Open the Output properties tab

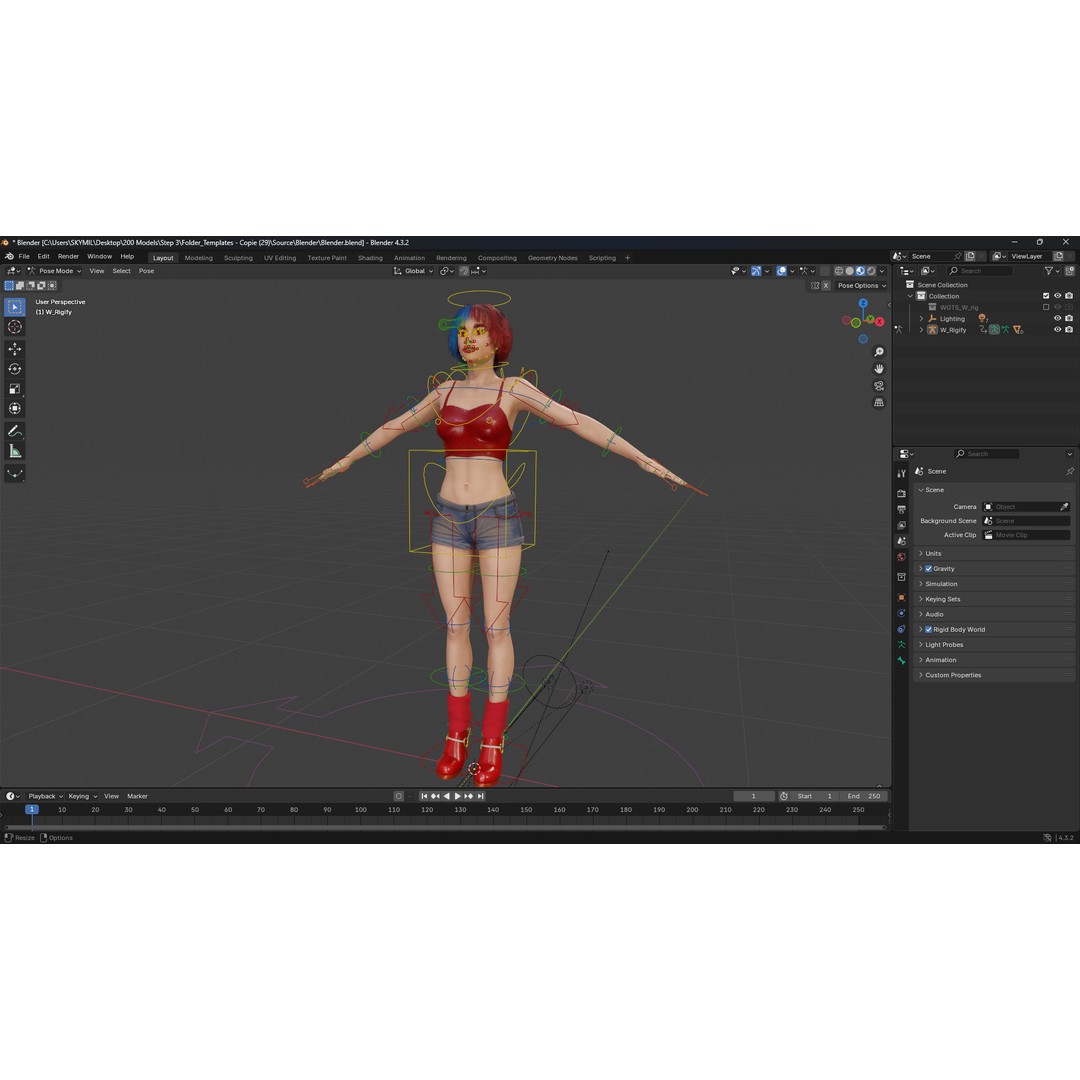coord(902,509)
